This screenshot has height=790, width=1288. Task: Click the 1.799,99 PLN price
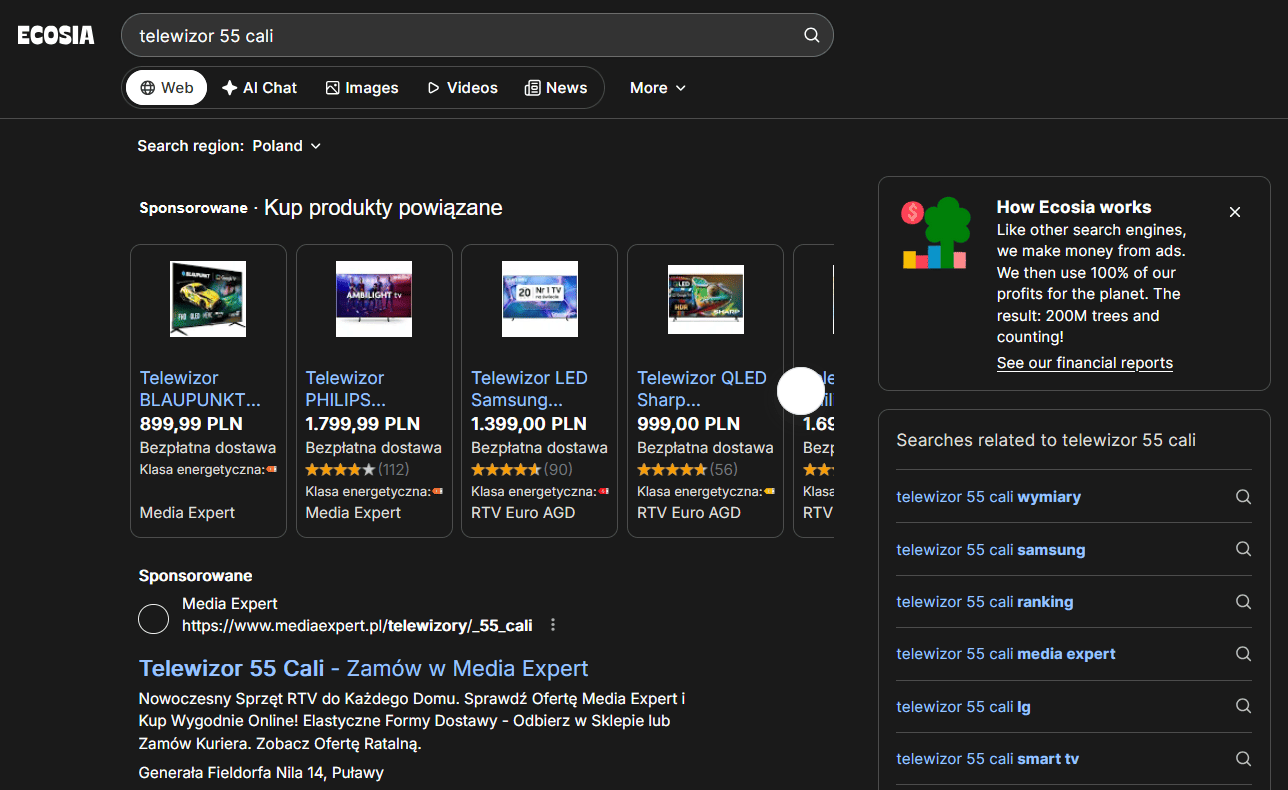click(363, 424)
